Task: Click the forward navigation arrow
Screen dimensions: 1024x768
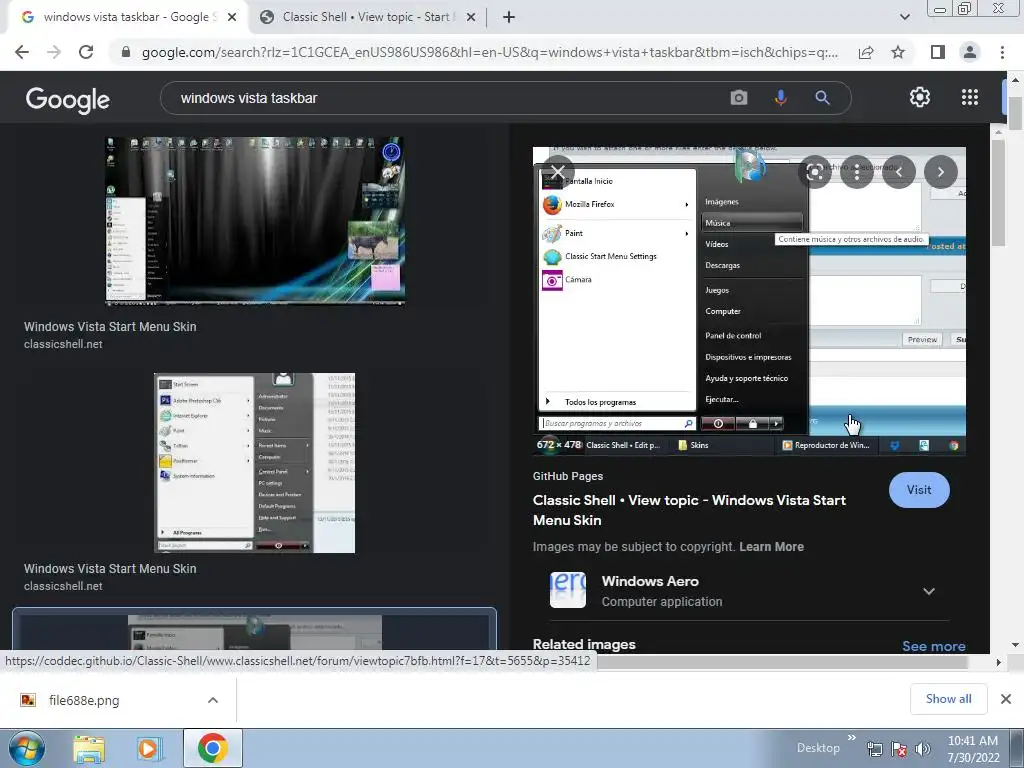Action: coord(54,52)
